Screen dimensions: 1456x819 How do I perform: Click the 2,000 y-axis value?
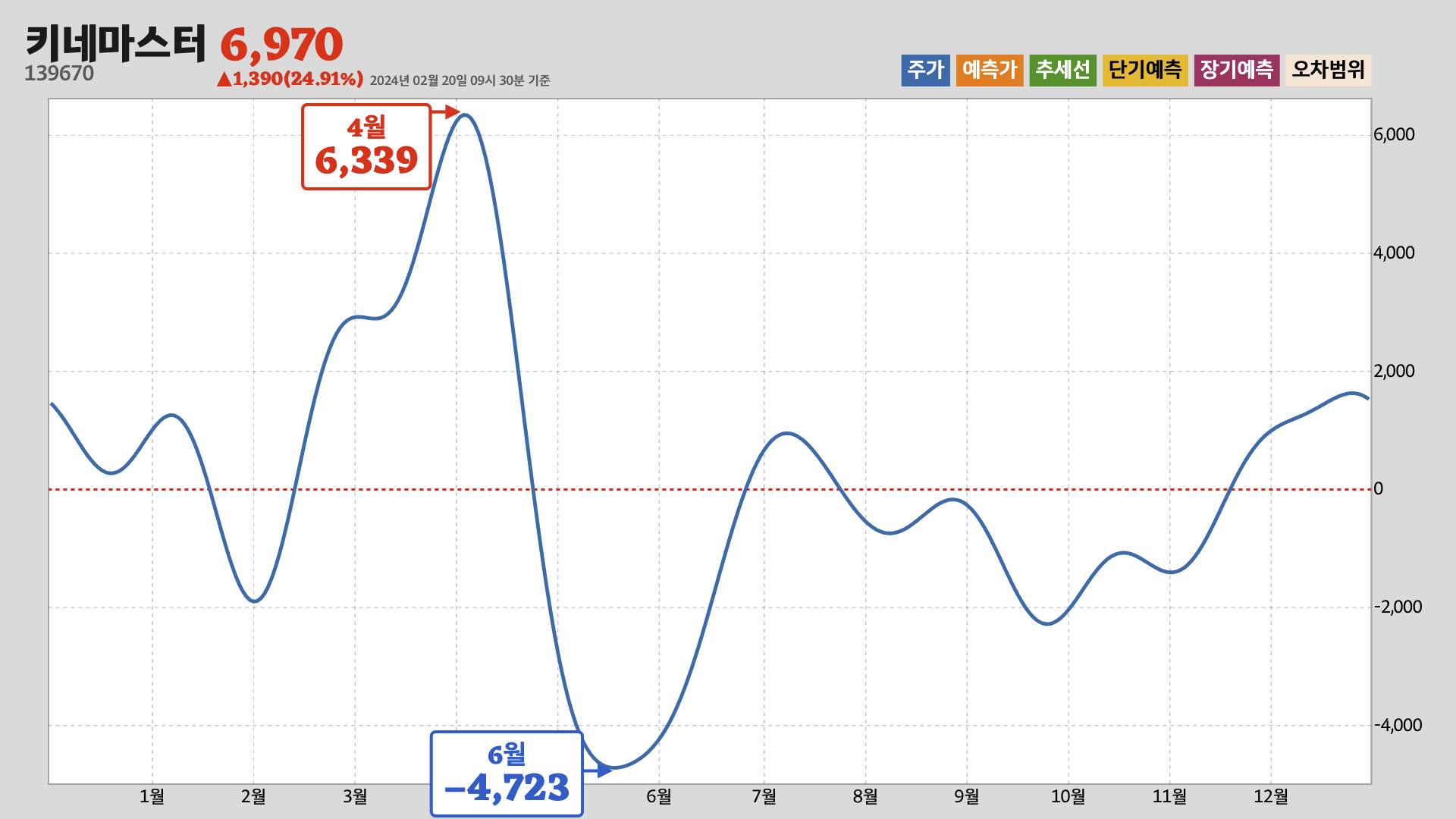[x=1394, y=371]
